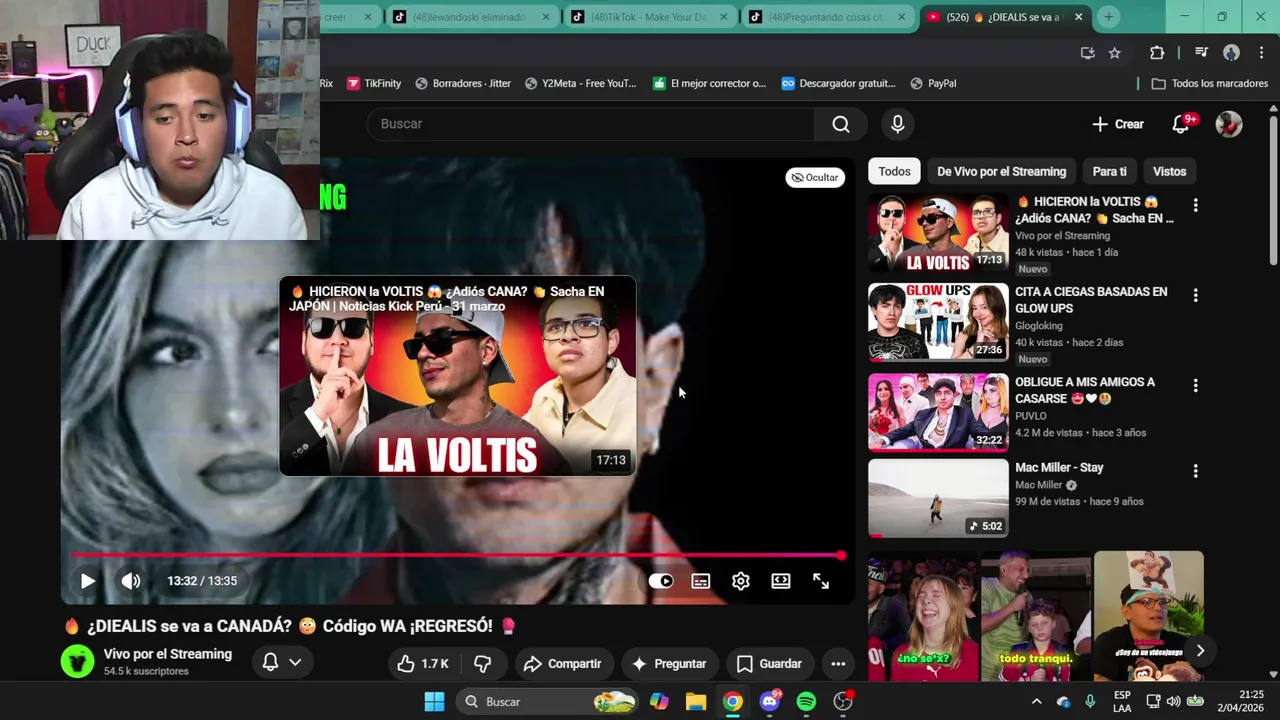Select the Todos filter chip
Screen dimensions: 1280x720
tap(894, 172)
